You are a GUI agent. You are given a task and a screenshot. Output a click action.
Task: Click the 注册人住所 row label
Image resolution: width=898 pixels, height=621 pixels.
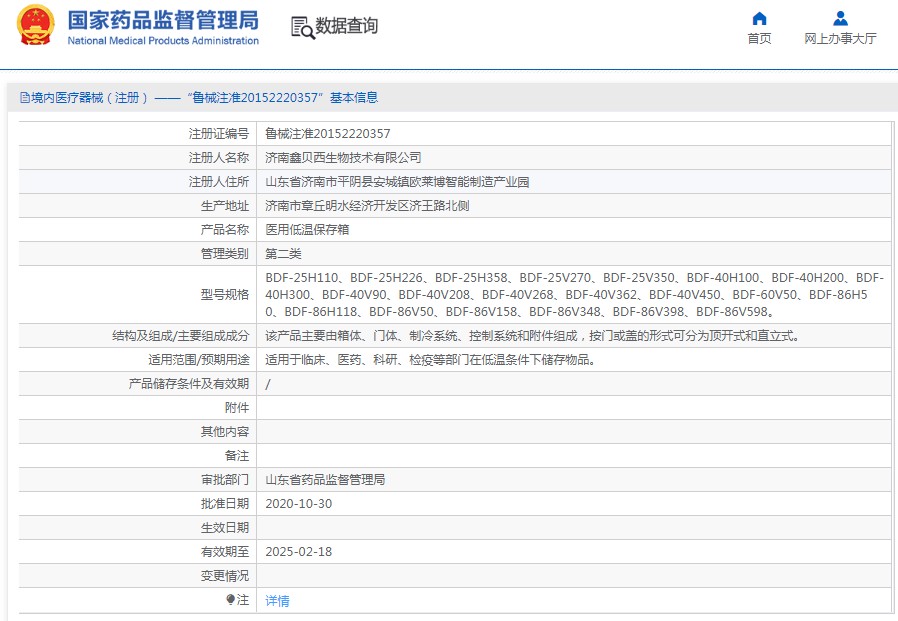coord(219,182)
